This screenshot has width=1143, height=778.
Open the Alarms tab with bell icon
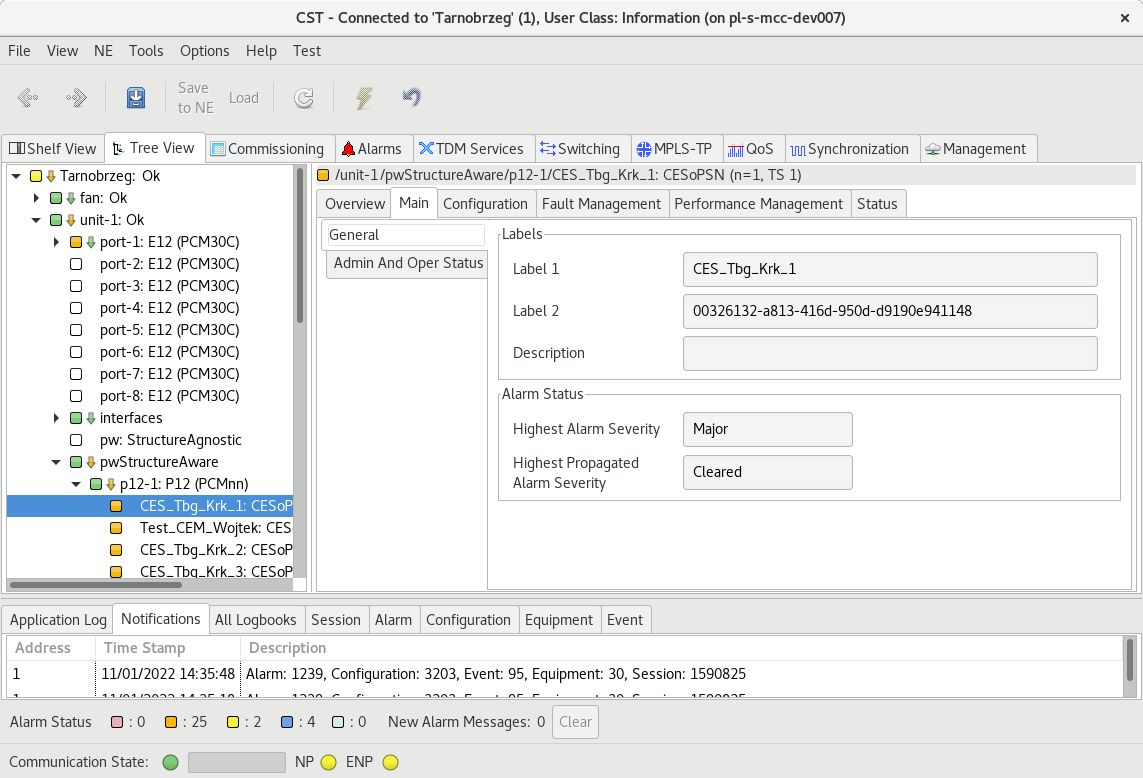point(371,149)
